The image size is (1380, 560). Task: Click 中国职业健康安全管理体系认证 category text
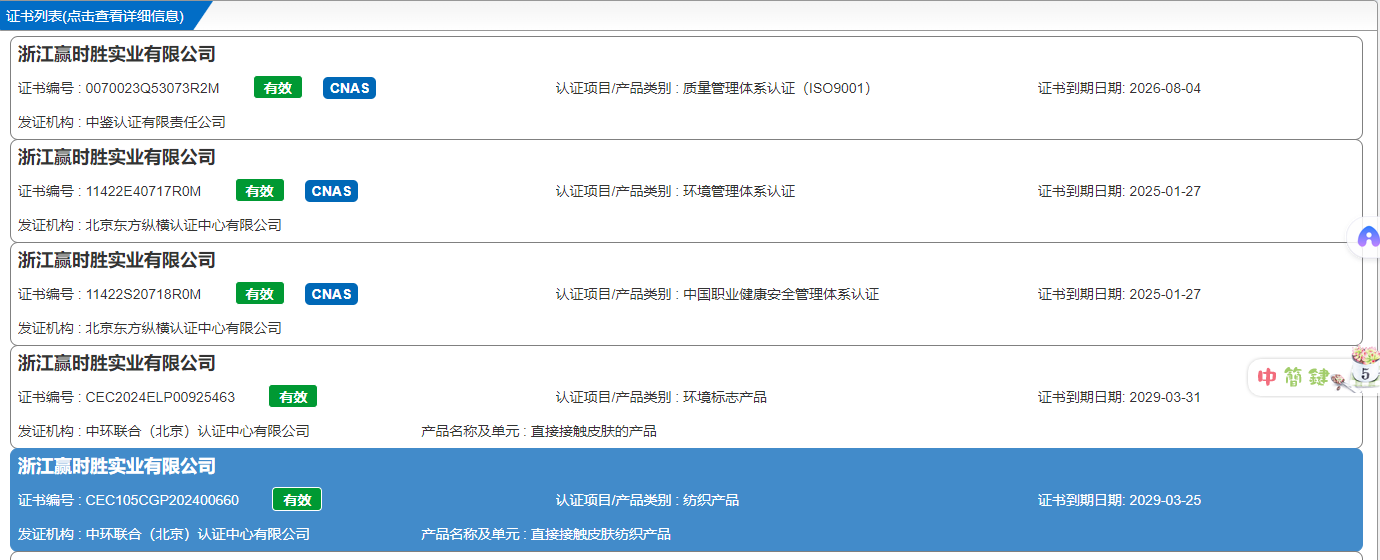(781, 294)
